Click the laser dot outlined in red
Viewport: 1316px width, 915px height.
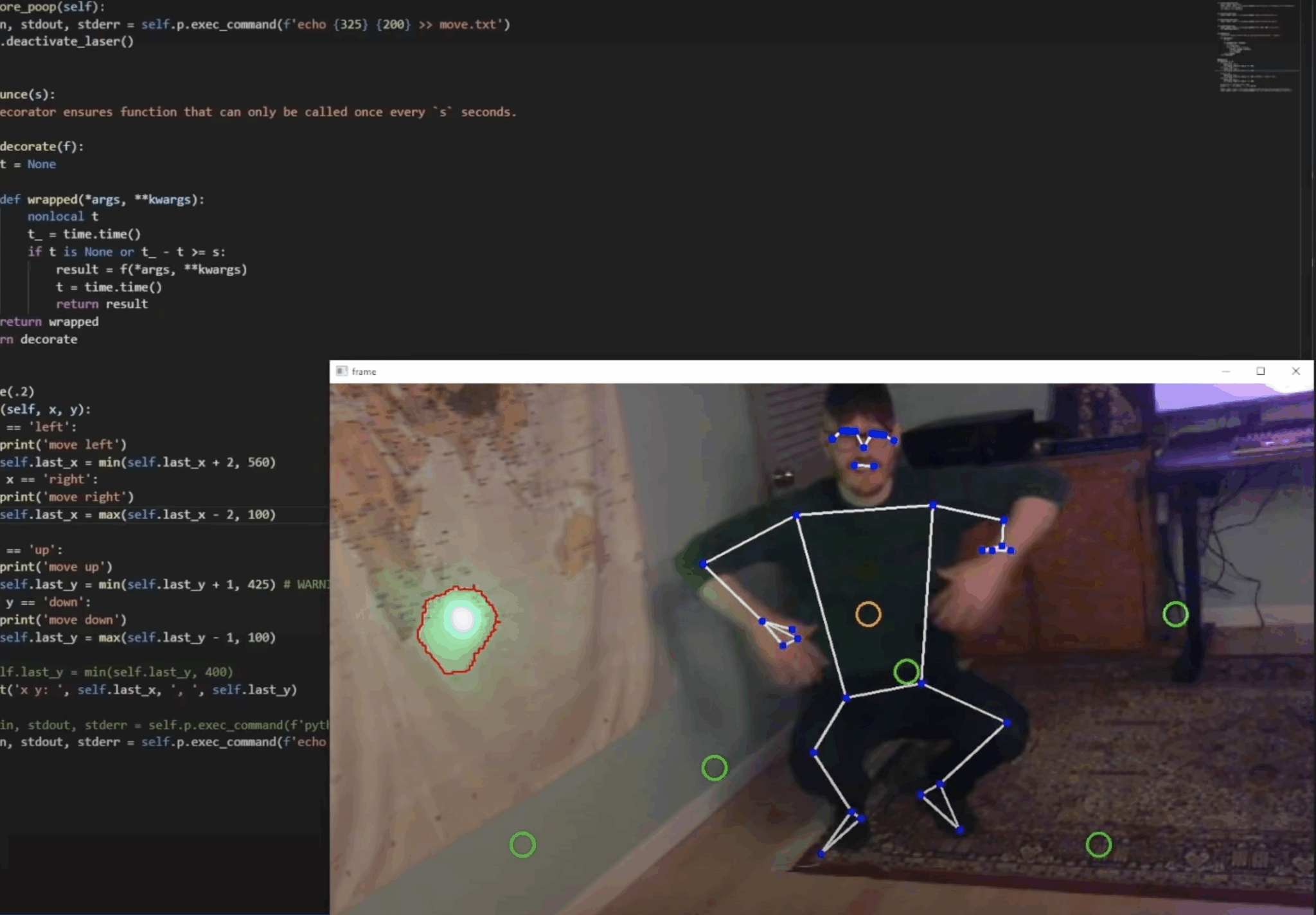[x=461, y=619]
